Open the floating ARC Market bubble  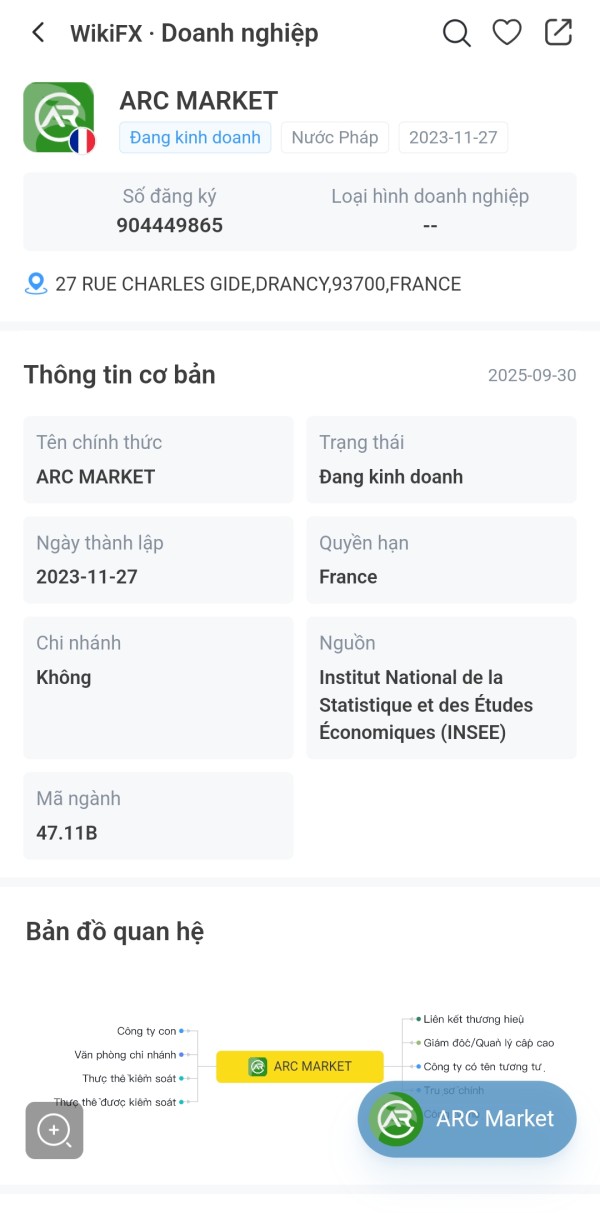467,1118
